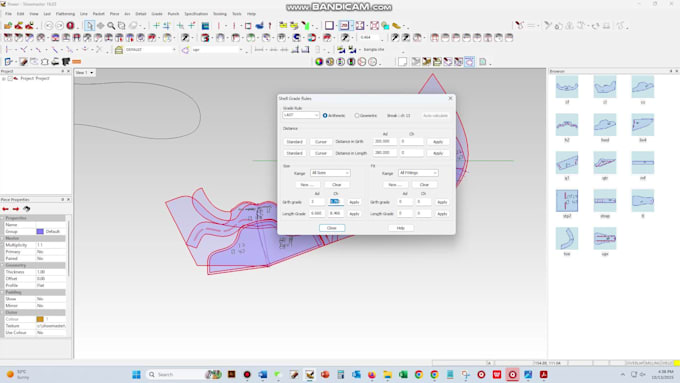The width and height of the screenshot is (680, 383).
Task: Click the Size Length Grade Ch input field
Action: coord(335,213)
